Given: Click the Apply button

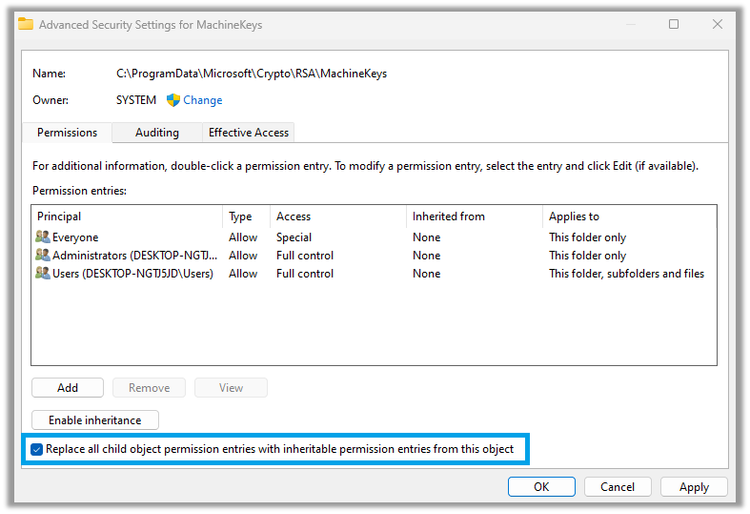Looking at the screenshot, I should tap(694, 487).
